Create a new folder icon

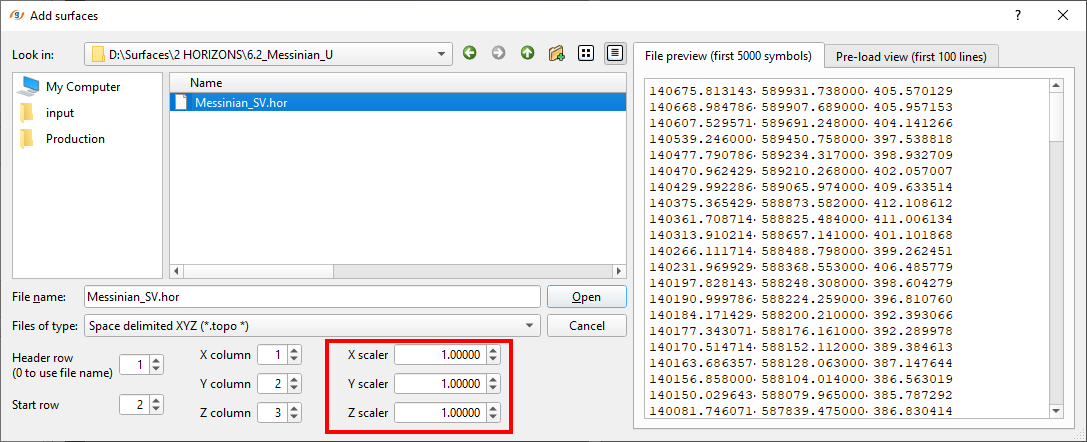557,53
